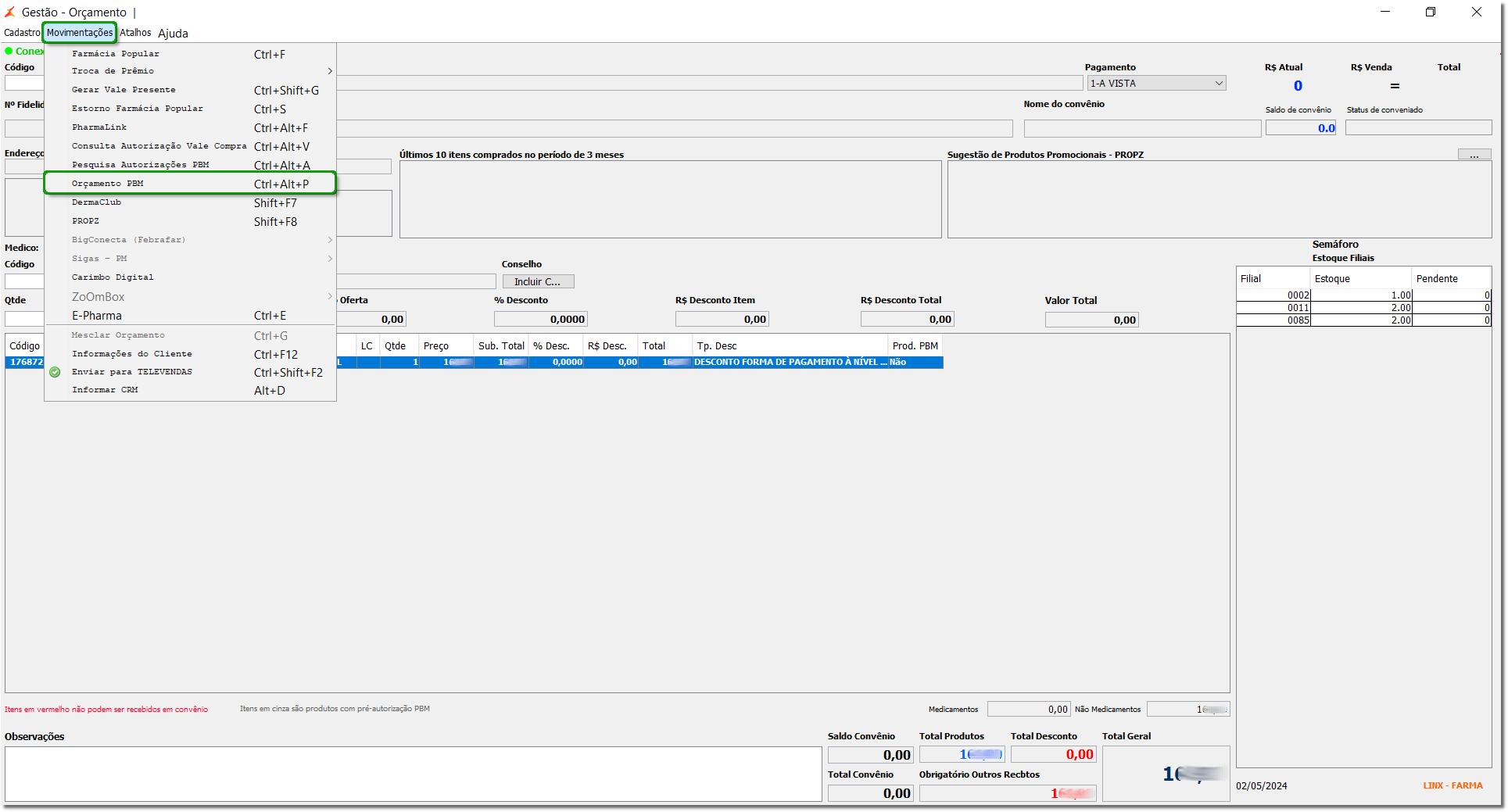Image resolution: width=1508 pixels, height=812 pixels.
Task: Expand the ZoOmBox submenu
Action: pos(190,297)
